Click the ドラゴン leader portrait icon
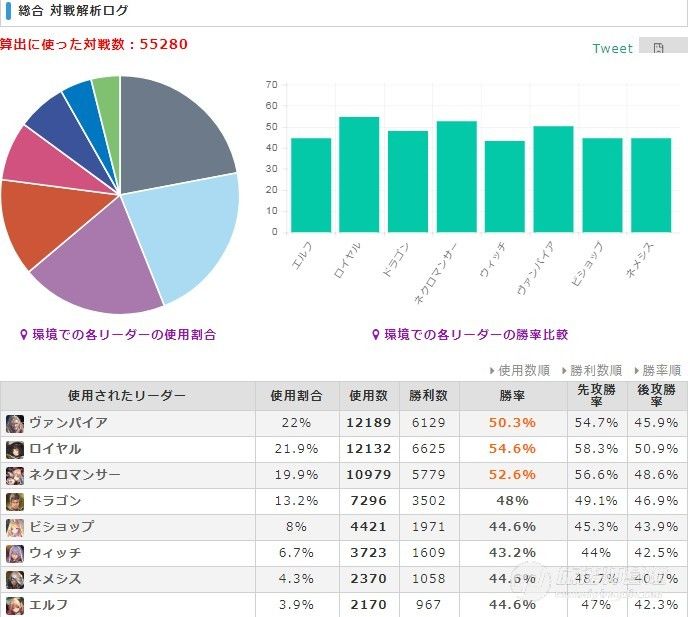 pyautogui.click(x=15, y=502)
